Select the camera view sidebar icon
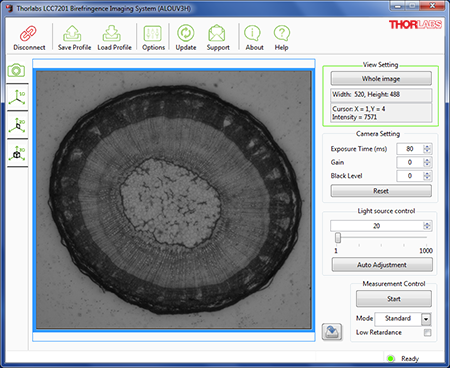This screenshot has height=368, width=450. [16, 71]
